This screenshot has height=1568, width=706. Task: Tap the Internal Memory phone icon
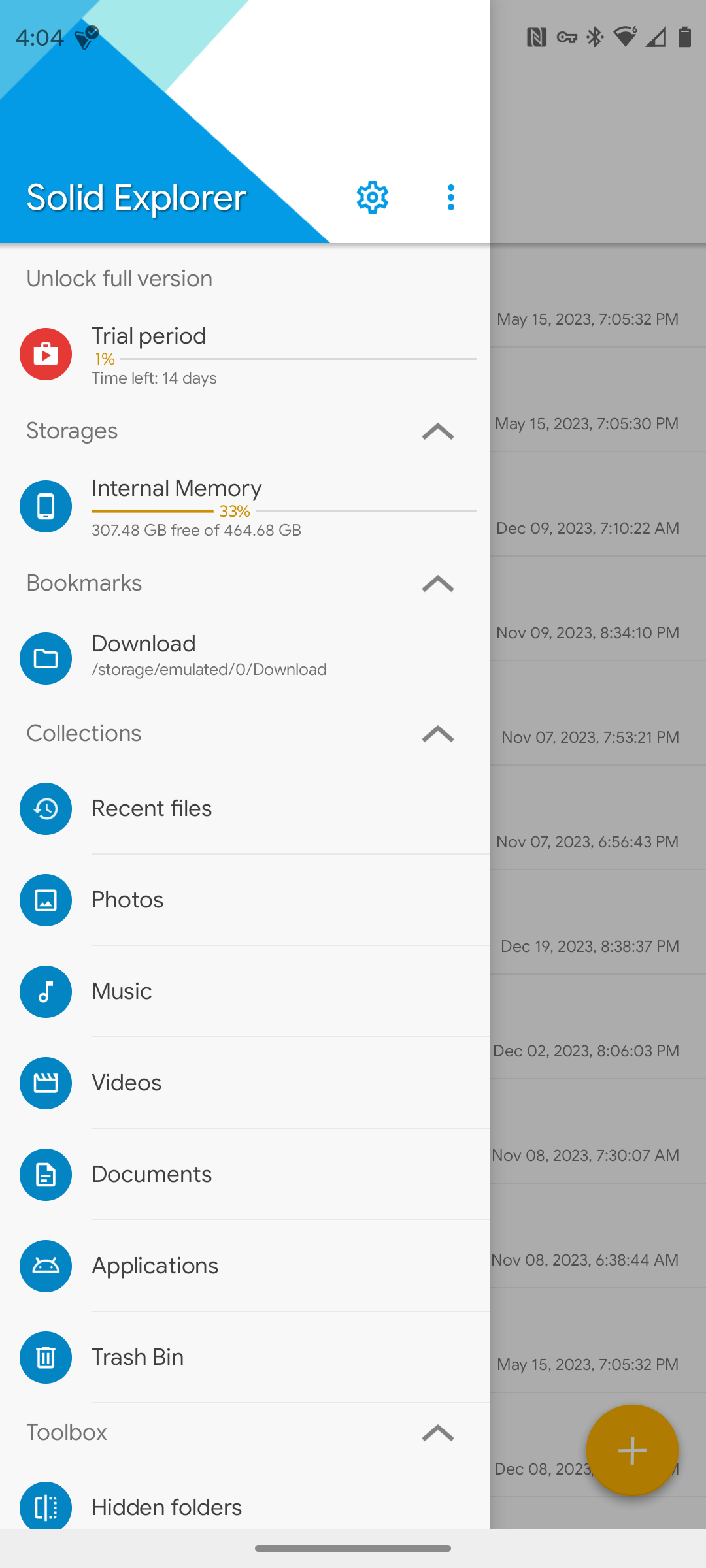coord(46,506)
